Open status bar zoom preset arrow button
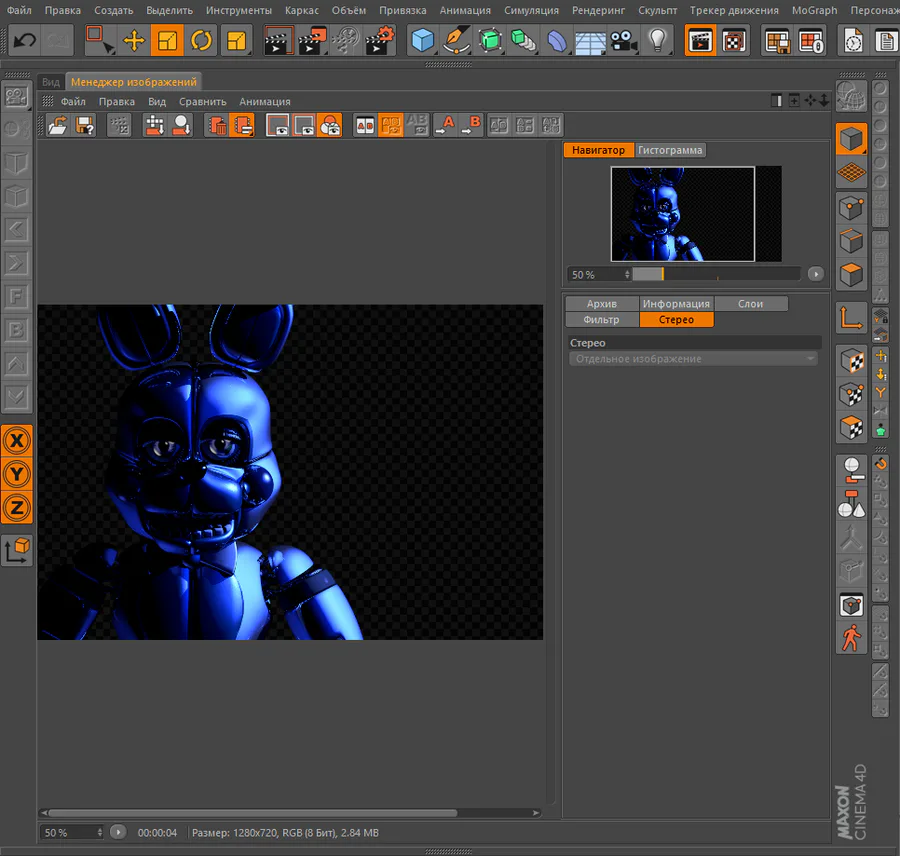 pos(118,832)
